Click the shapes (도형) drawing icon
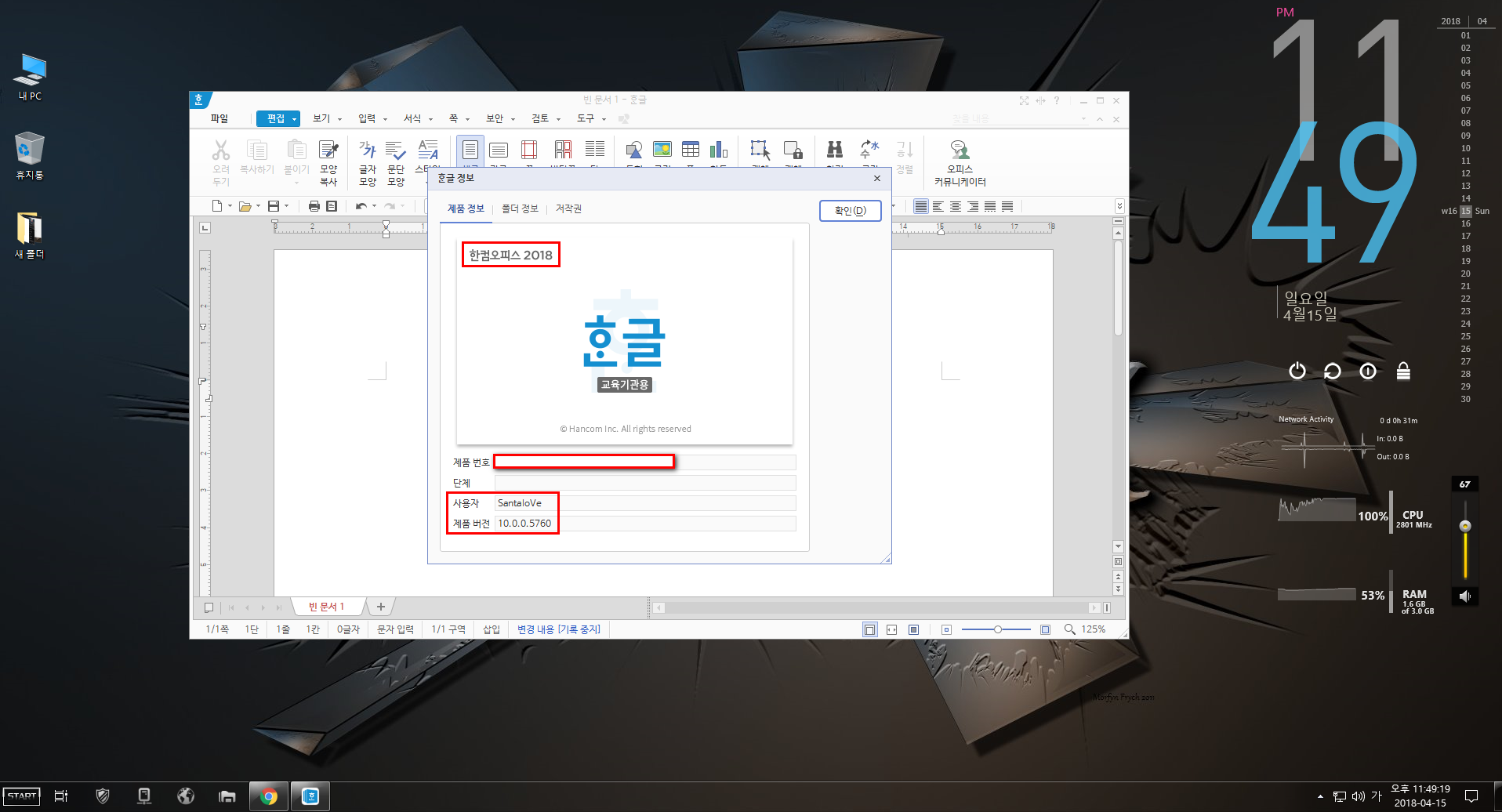Image resolution: width=1502 pixels, height=812 pixels. (634, 149)
